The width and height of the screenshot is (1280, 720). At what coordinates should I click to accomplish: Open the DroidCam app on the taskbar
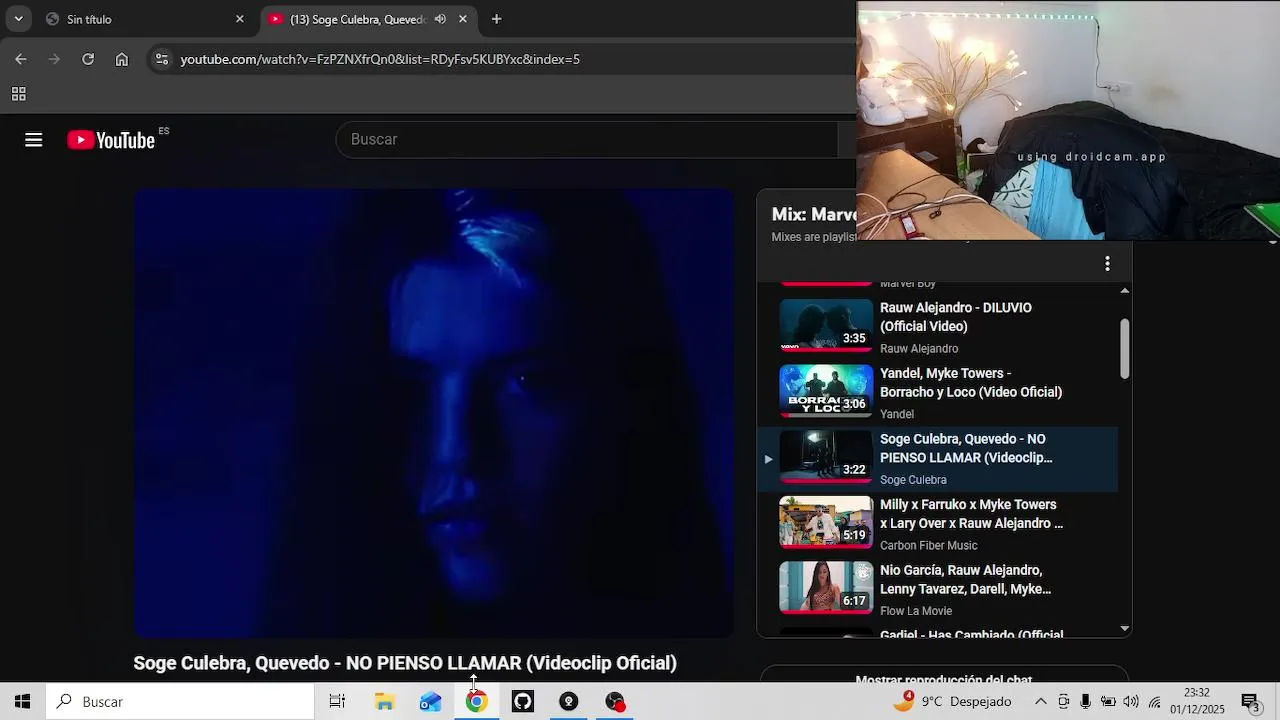569,702
